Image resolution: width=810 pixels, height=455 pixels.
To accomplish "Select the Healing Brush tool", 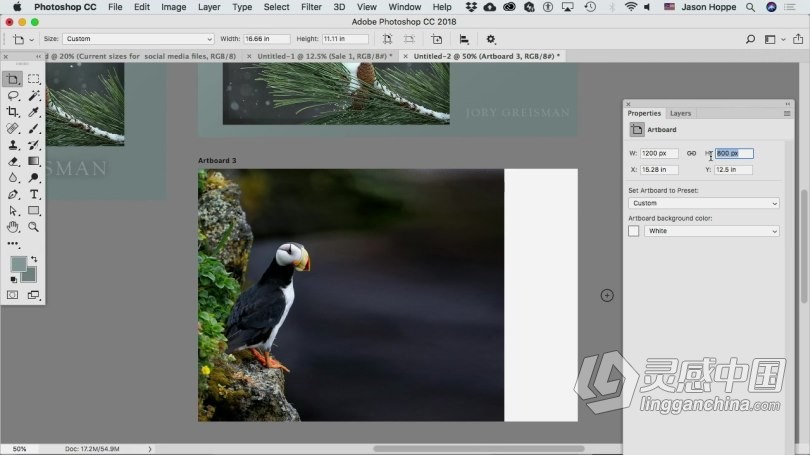I will 13,129.
